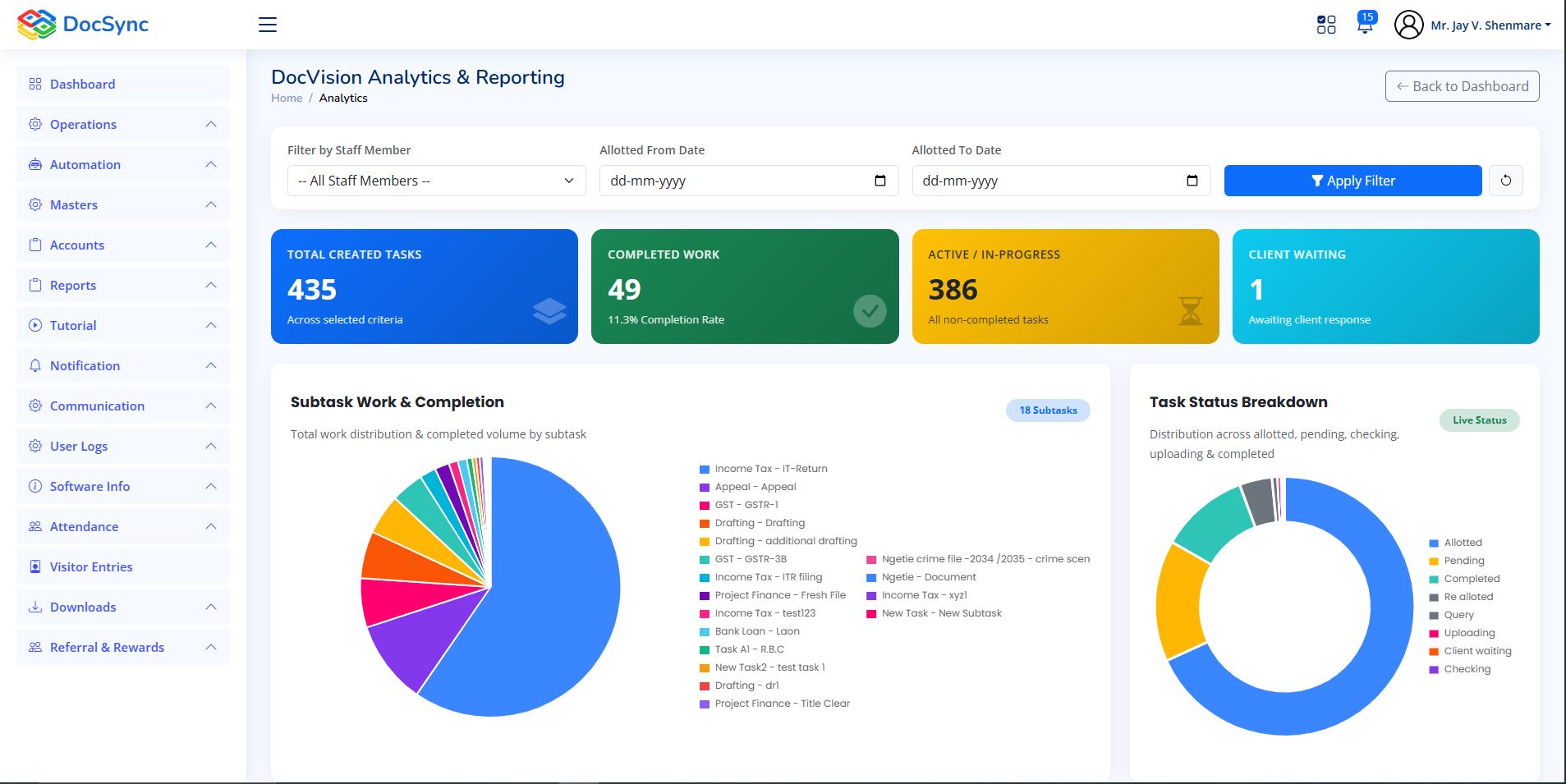Click the hamburger menu icon
Screen dimensions: 1566x784
tap(268, 25)
